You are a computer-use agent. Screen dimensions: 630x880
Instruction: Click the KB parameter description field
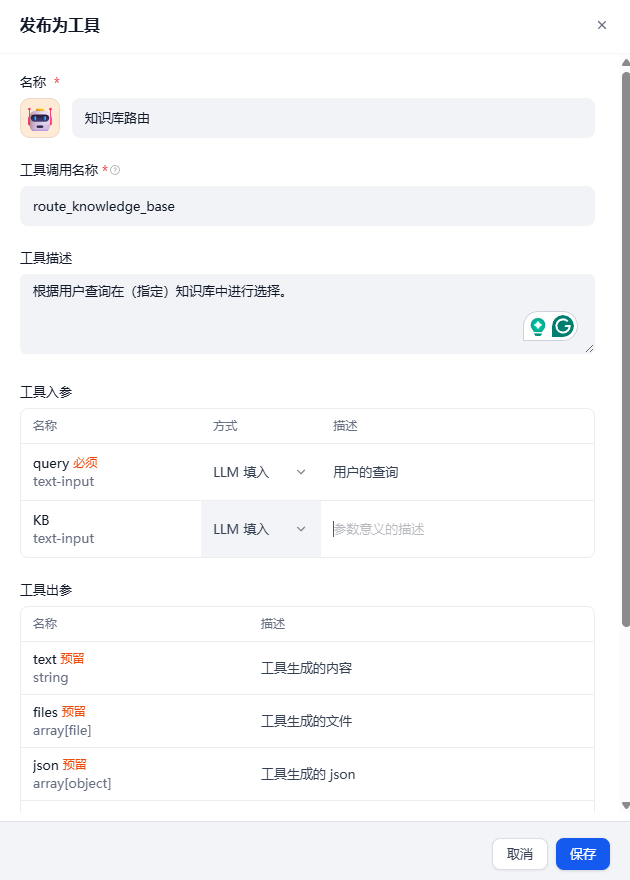456,529
